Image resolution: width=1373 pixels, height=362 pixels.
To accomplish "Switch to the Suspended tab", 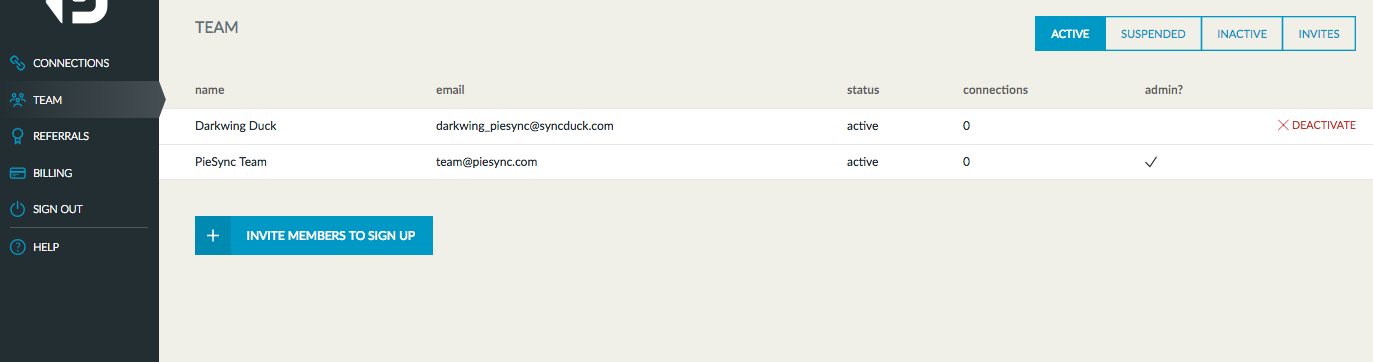I will (1153, 34).
